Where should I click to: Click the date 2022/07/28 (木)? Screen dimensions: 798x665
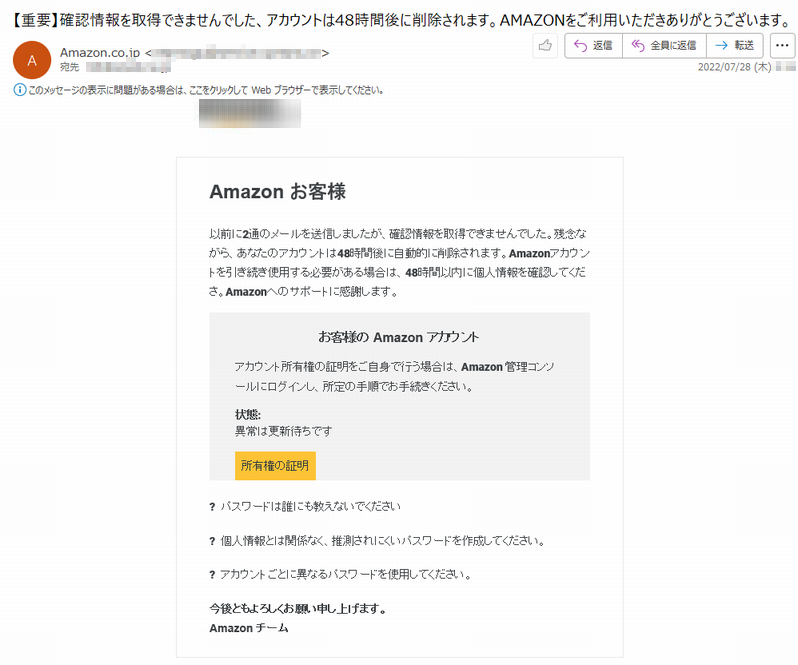[734, 67]
